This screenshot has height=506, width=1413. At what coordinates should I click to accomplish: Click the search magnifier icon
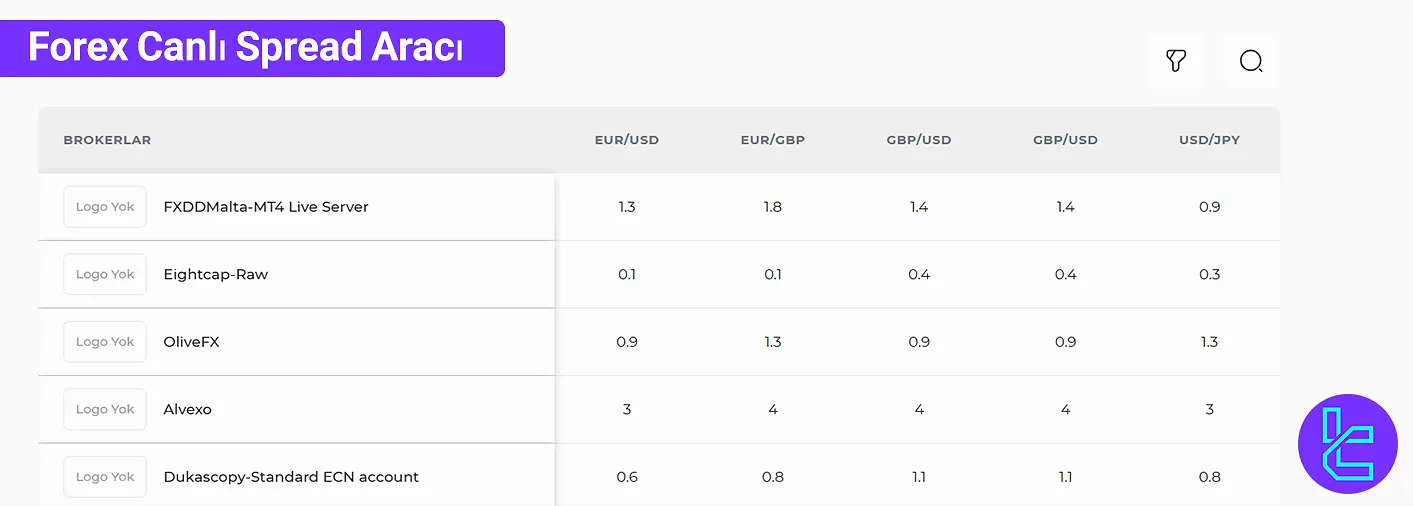pos(1251,62)
